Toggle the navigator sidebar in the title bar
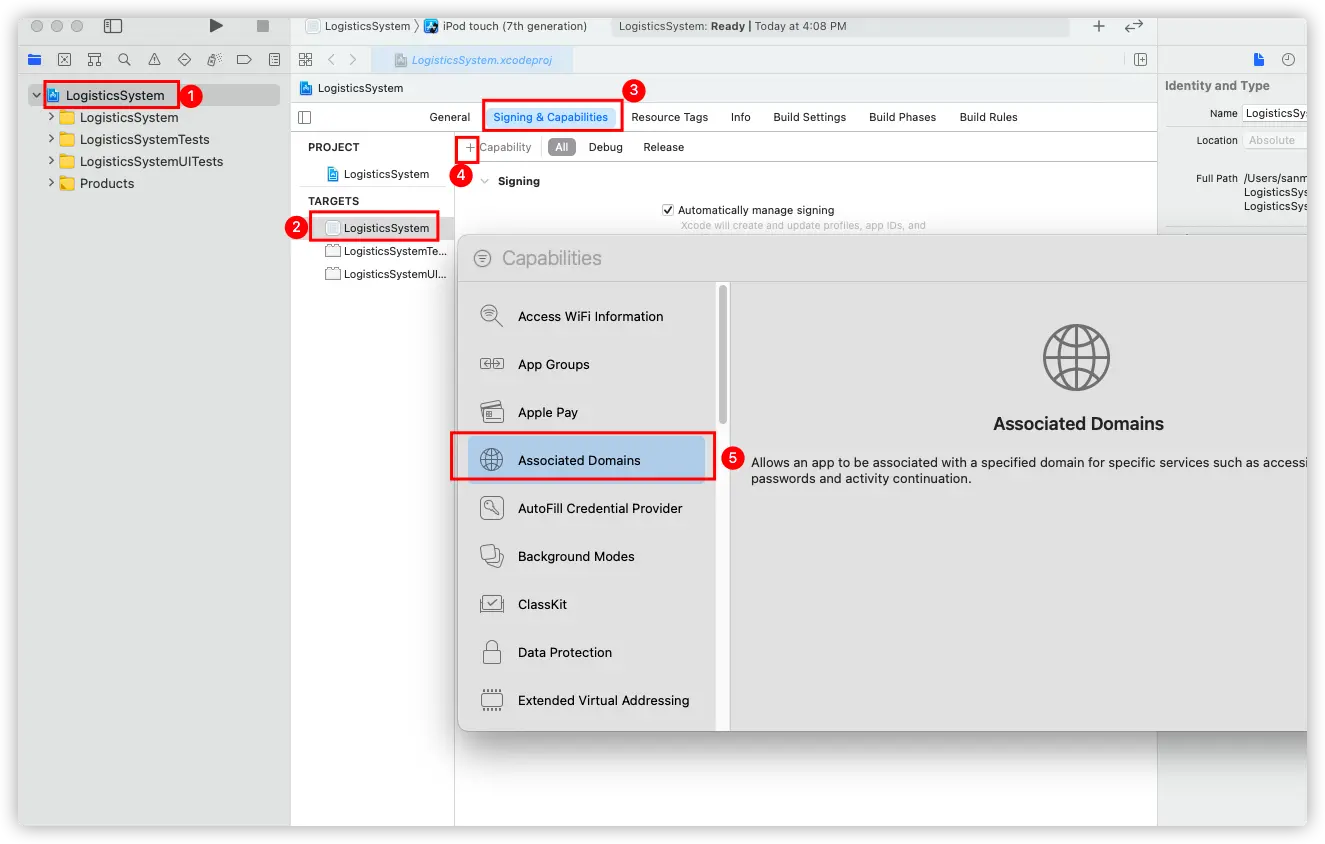Image resolution: width=1325 pixels, height=844 pixels. point(113,26)
